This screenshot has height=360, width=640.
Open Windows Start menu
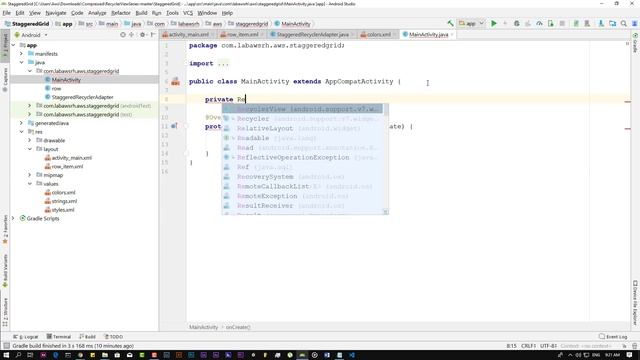coord(6,355)
